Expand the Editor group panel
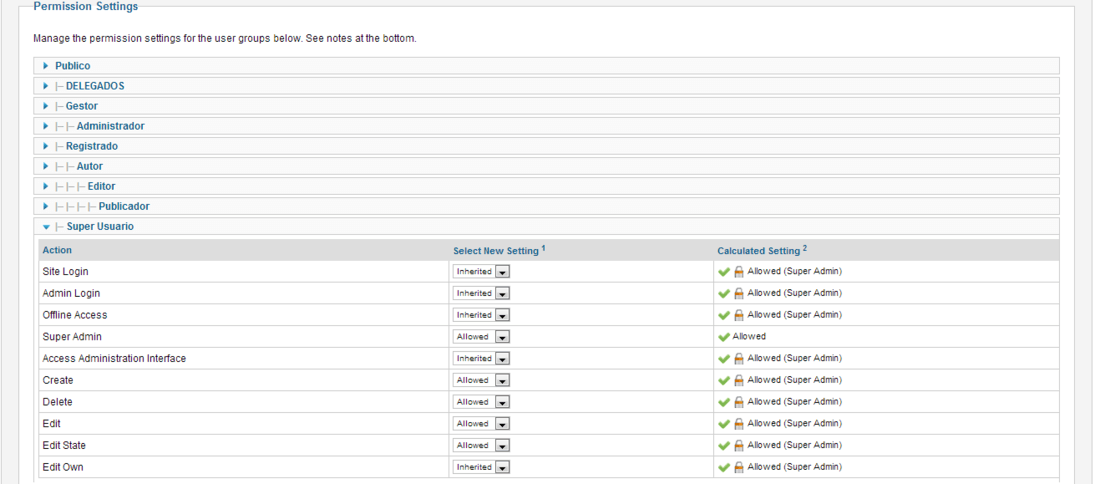This screenshot has height=484, width=1100. click(x=546, y=187)
